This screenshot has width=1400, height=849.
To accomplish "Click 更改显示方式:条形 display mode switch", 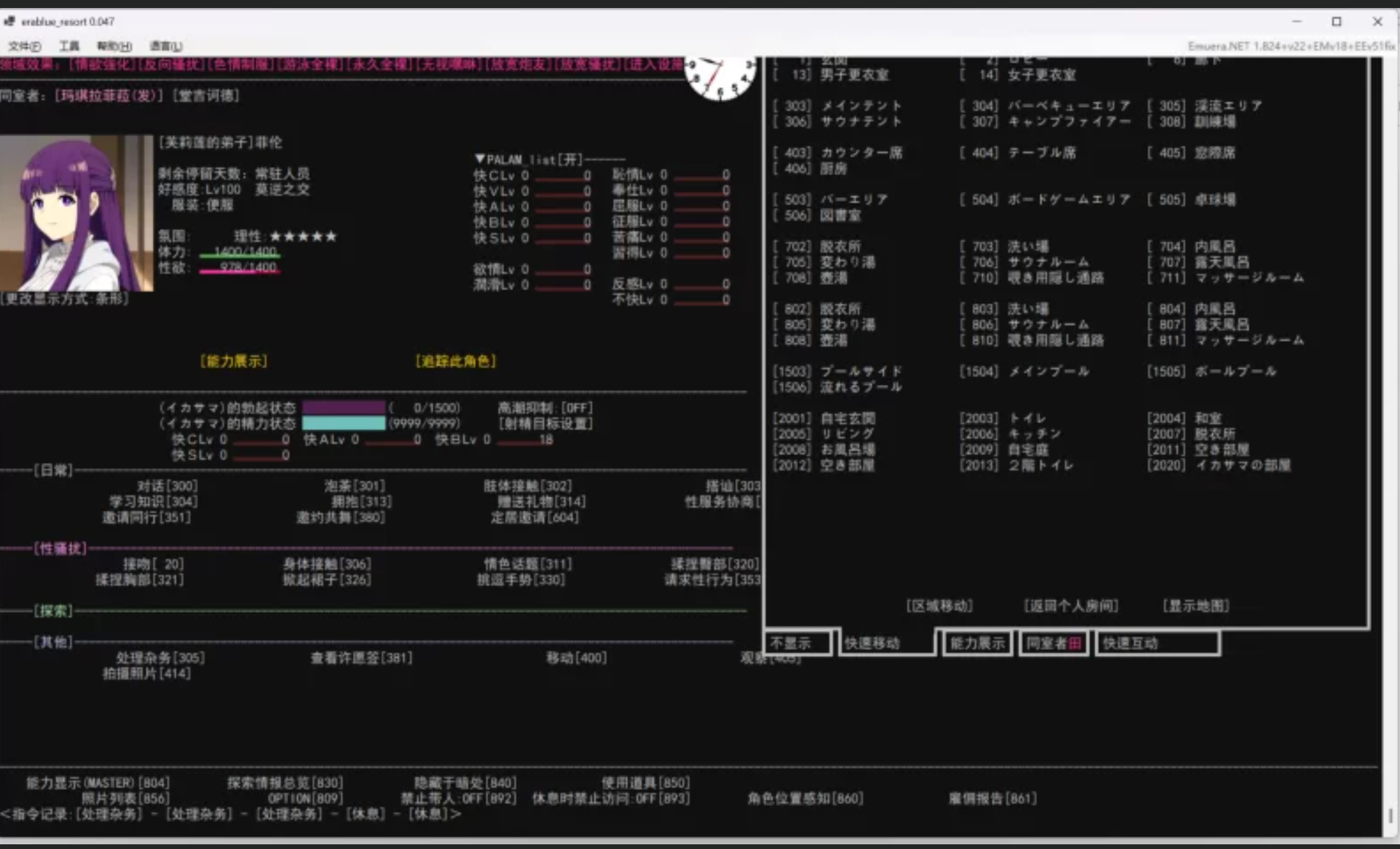I will [65, 298].
